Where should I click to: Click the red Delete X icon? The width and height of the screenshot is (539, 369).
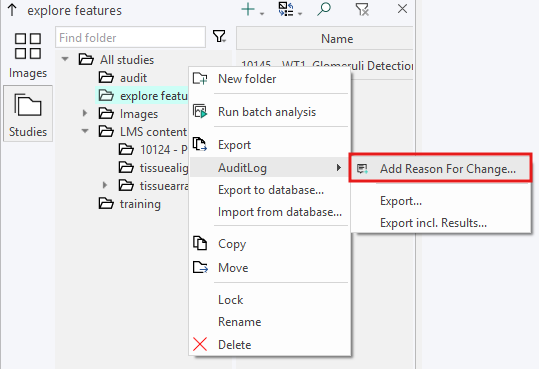coord(200,344)
